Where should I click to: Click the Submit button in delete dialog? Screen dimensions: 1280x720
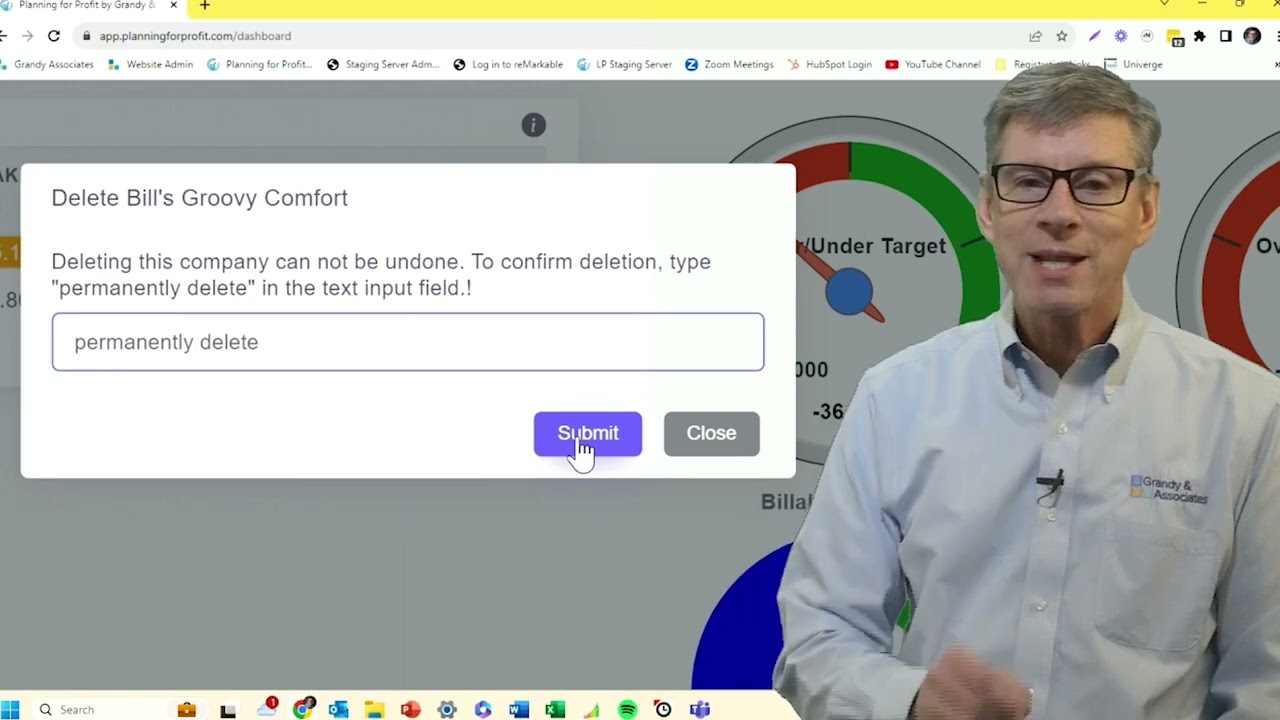pyautogui.click(x=588, y=433)
